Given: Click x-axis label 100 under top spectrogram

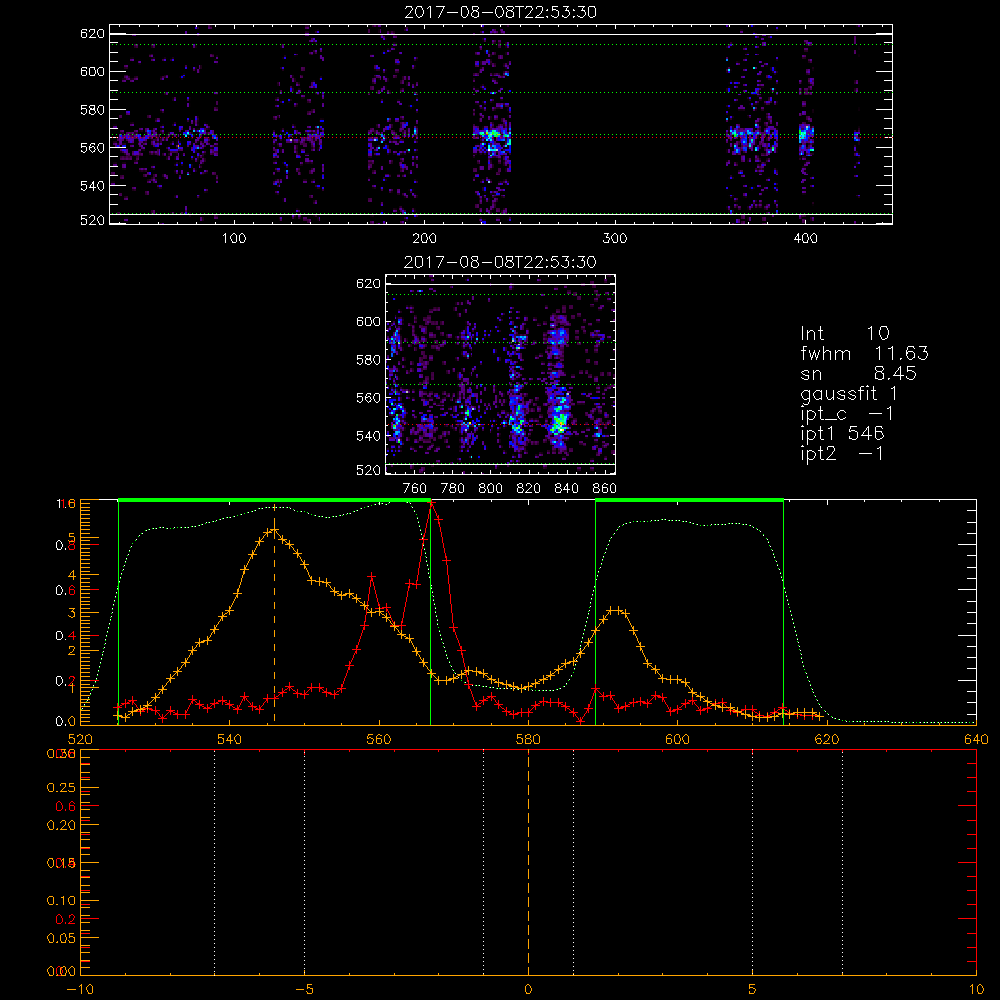Looking at the screenshot, I should pyautogui.click(x=234, y=239).
